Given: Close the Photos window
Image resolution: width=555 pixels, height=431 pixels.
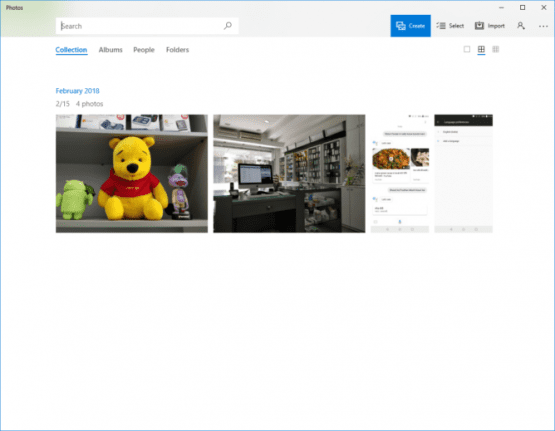Looking at the screenshot, I should [x=544, y=7].
